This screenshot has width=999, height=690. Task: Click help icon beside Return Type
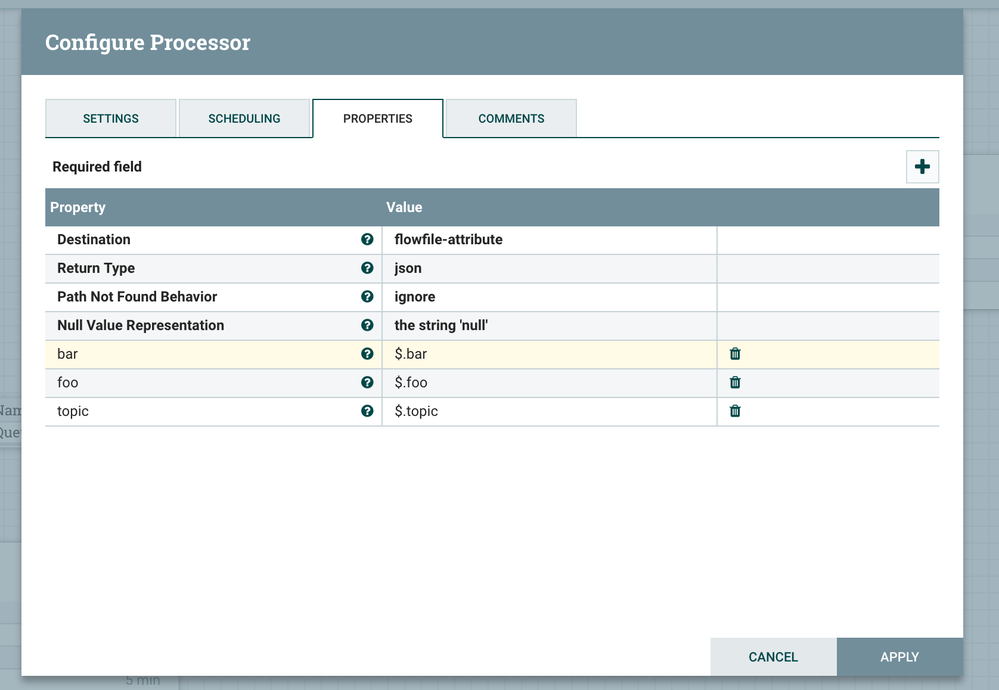tap(367, 268)
